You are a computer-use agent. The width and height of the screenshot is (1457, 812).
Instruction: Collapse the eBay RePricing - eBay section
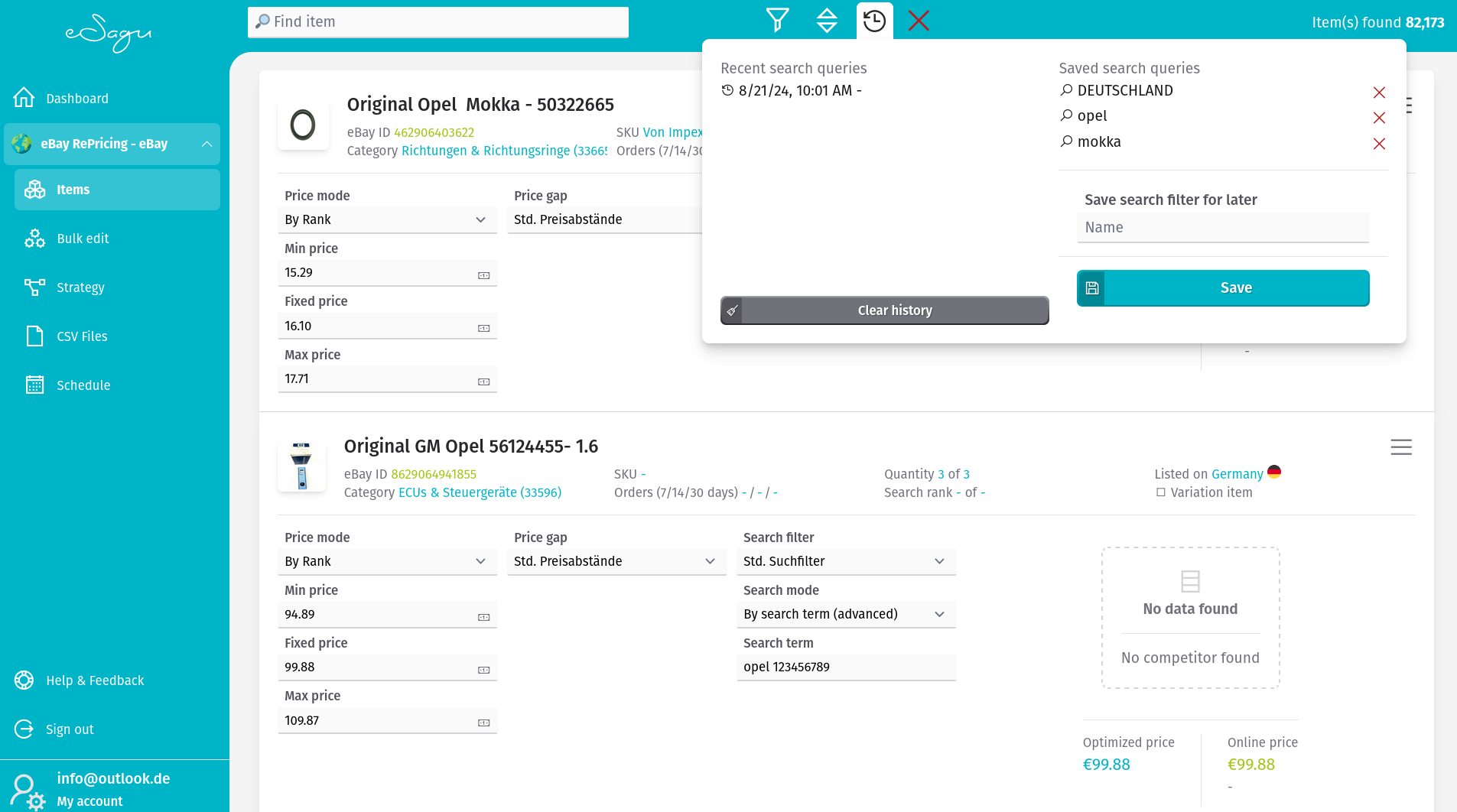click(x=112, y=144)
